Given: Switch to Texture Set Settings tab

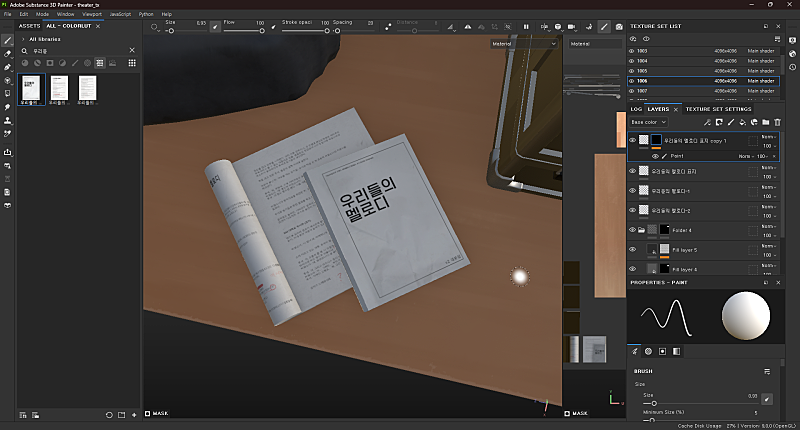Looking at the screenshot, I should 717,108.
